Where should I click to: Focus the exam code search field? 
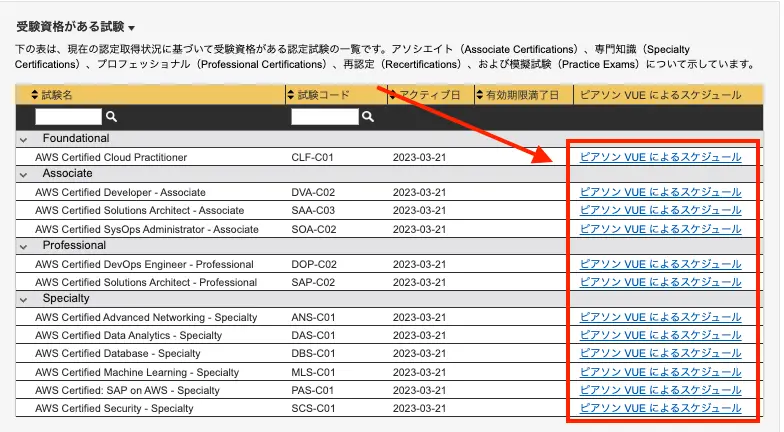click(325, 116)
